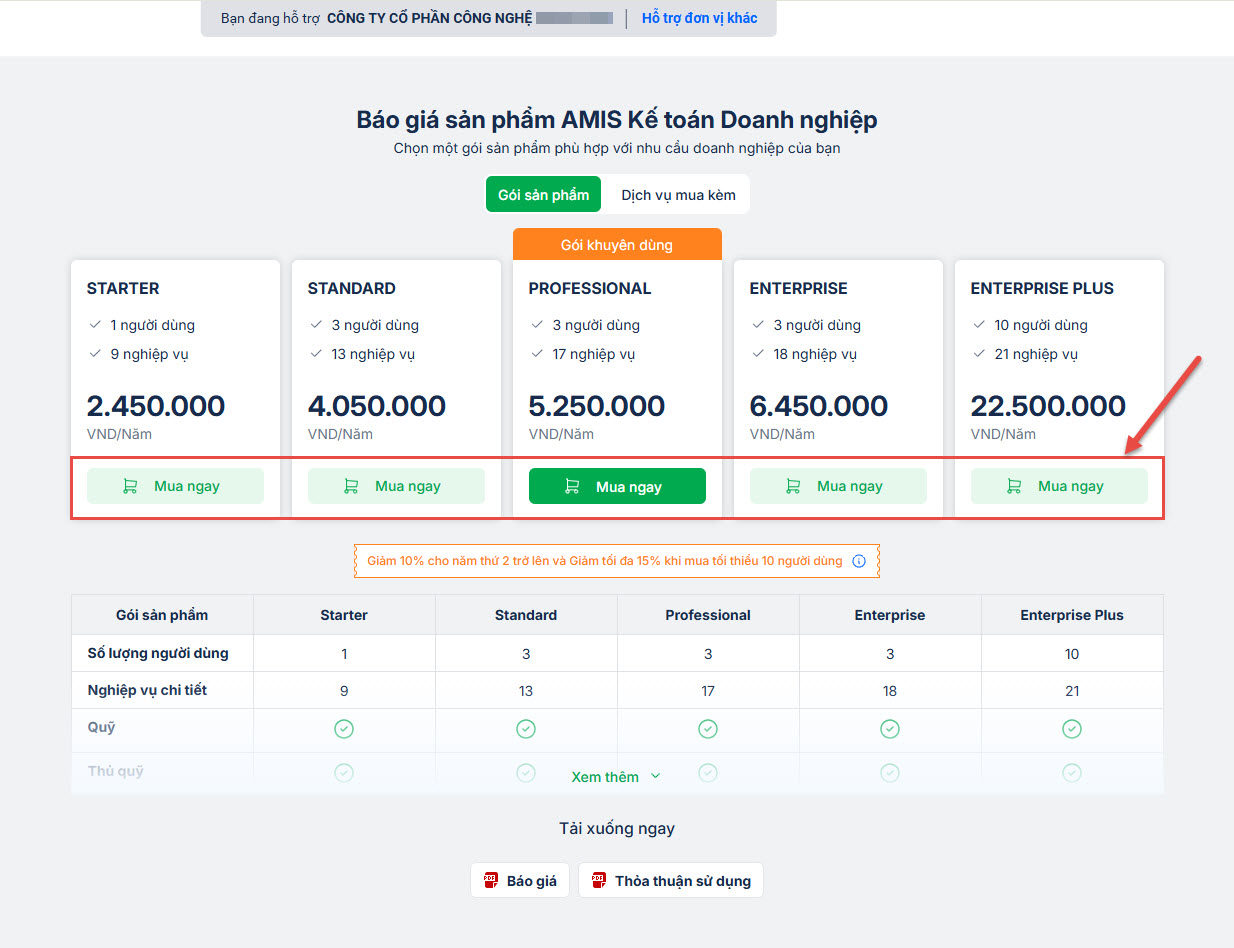Click the 4.050.000 price
Viewport: 1234px width, 948px height.
pos(377,406)
